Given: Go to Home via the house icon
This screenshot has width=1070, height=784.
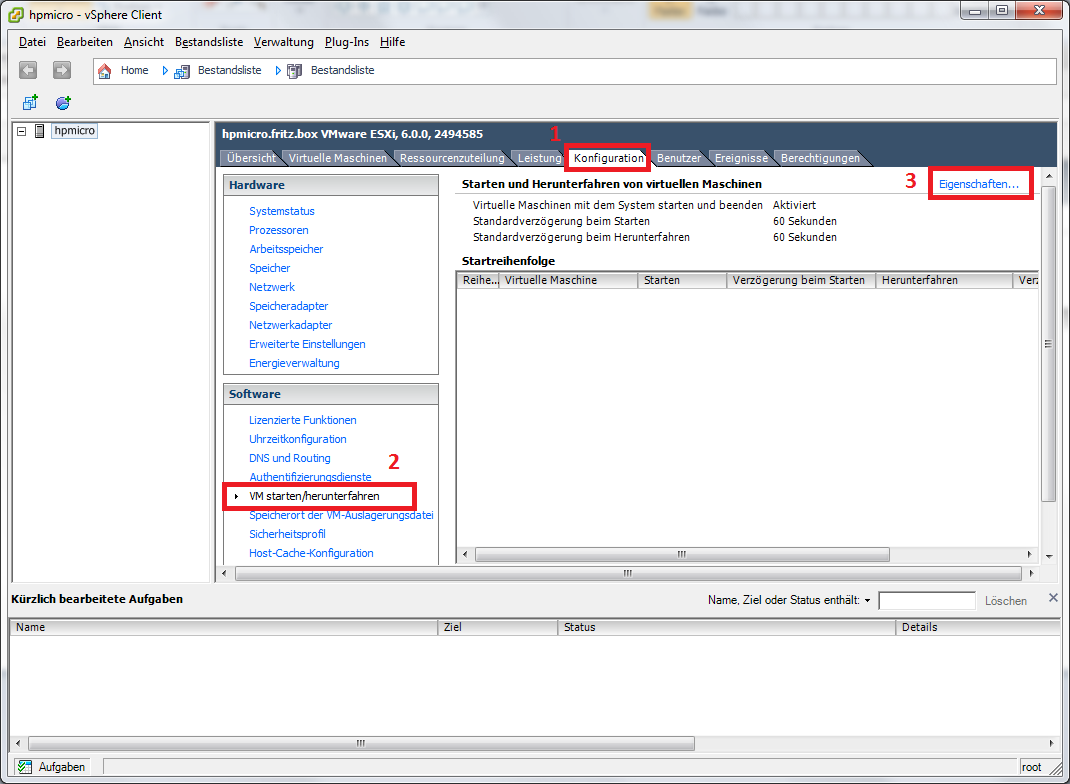Looking at the screenshot, I should pos(105,71).
